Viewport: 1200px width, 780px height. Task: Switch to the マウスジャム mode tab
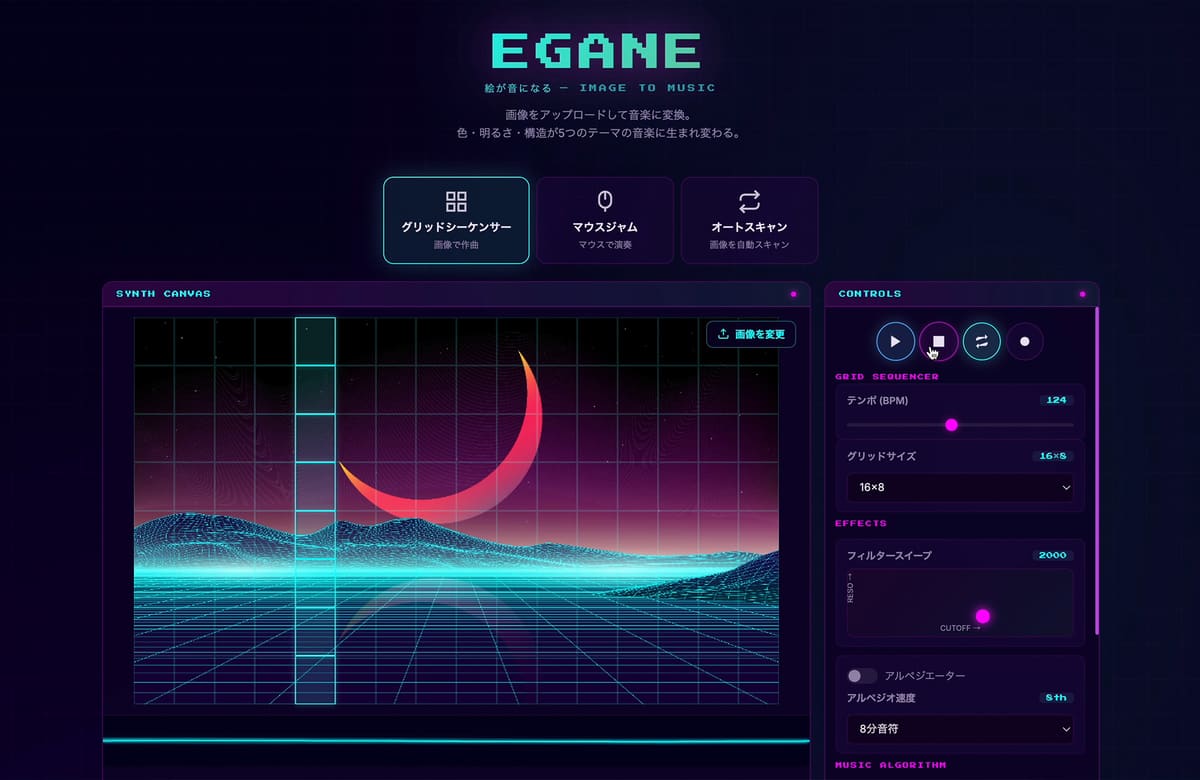[x=604, y=220]
